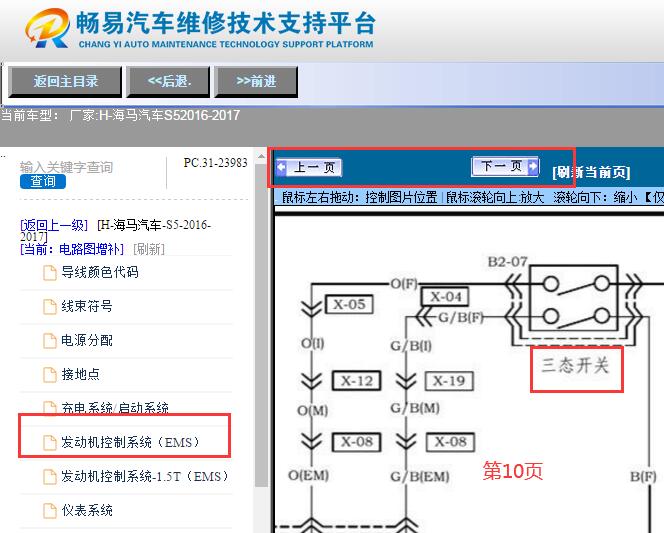The width and height of the screenshot is (664, 533).
Task: Open the 返回上一级 link
Action: pyautogui.click(x=54, y=225)
